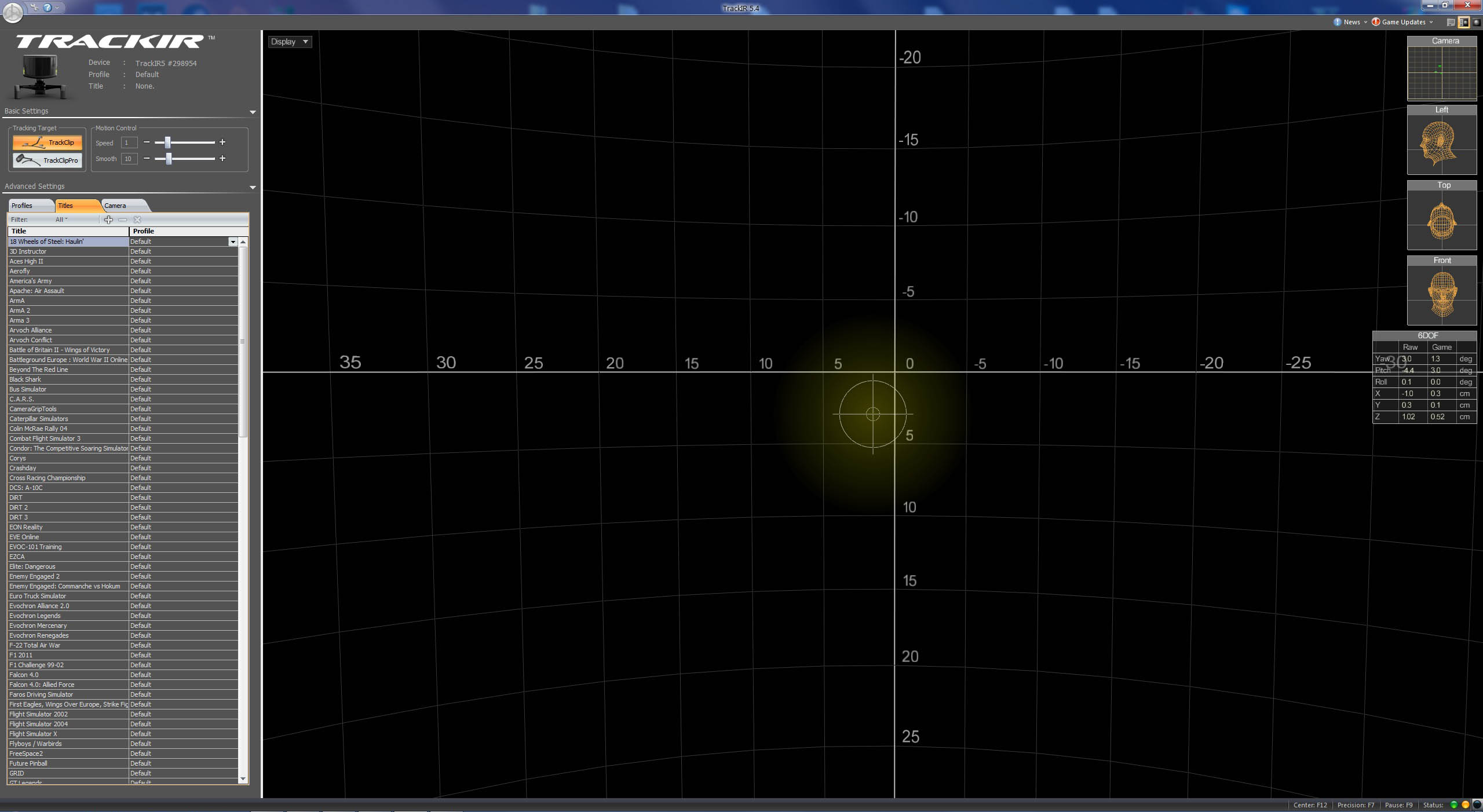This screenshot has height=812, width=1483.
Task: Click Pause: F9 in status bar
Action: 1398,805
